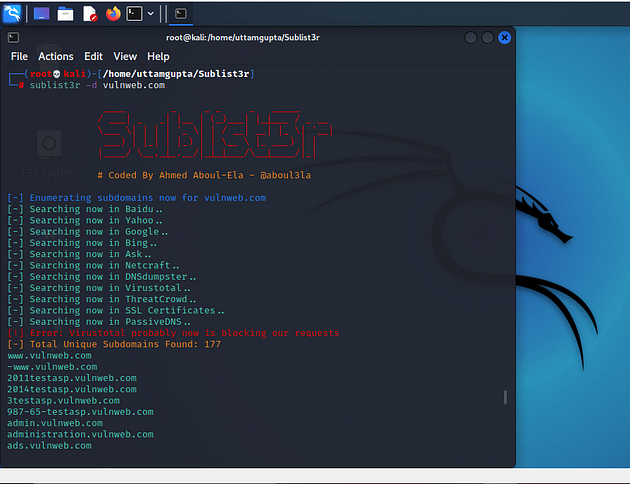Open the terminal emulator launcher icon
The image size is (630, 484).
pyautogui.click(x=134, y=14)
